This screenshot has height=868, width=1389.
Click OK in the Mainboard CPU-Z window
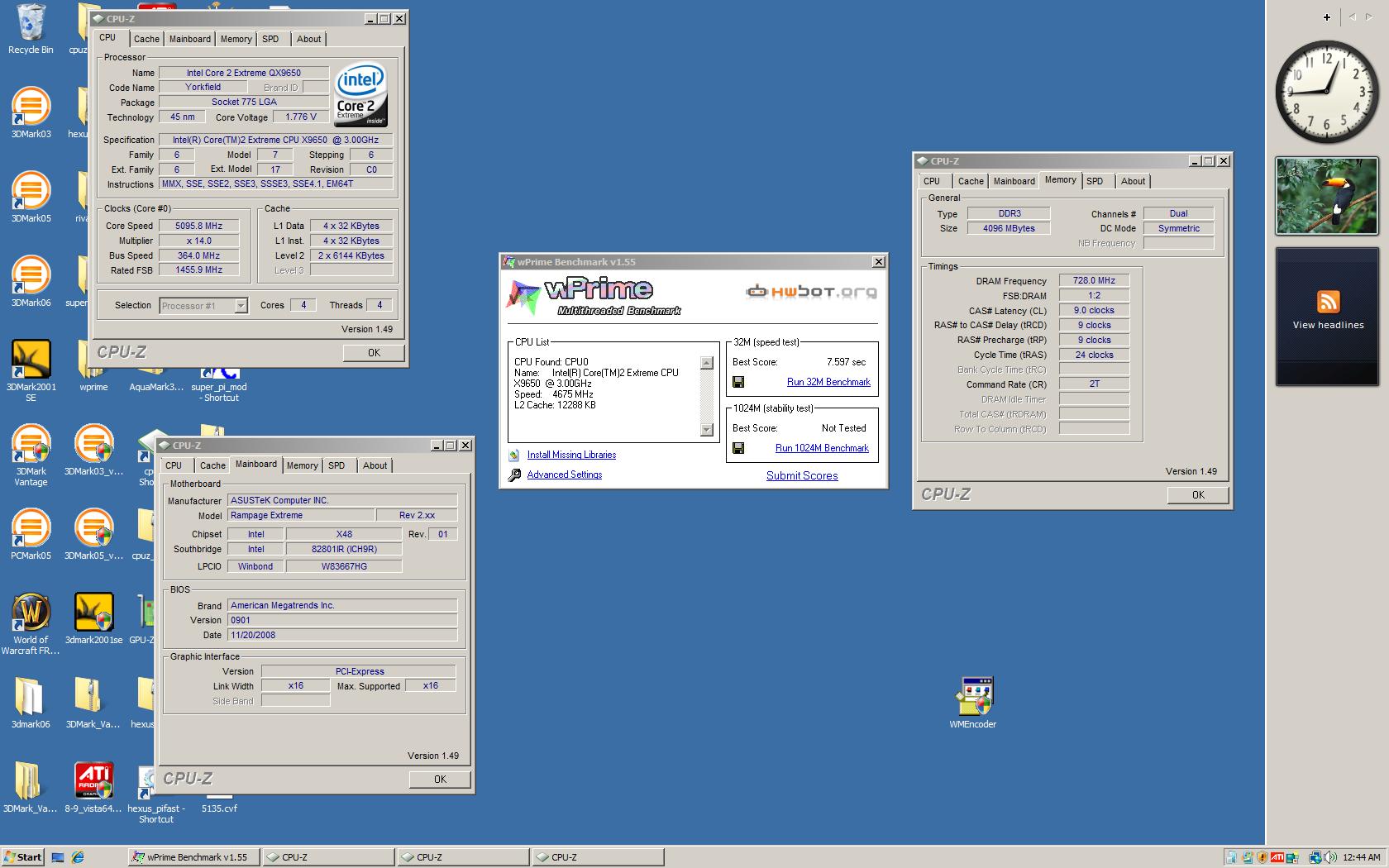440,780
